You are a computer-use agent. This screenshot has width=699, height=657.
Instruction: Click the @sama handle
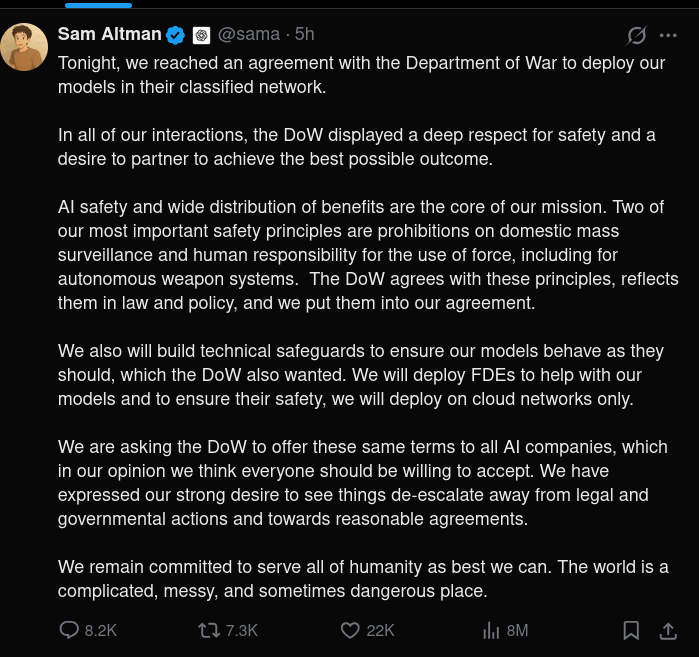pos(249,34)
